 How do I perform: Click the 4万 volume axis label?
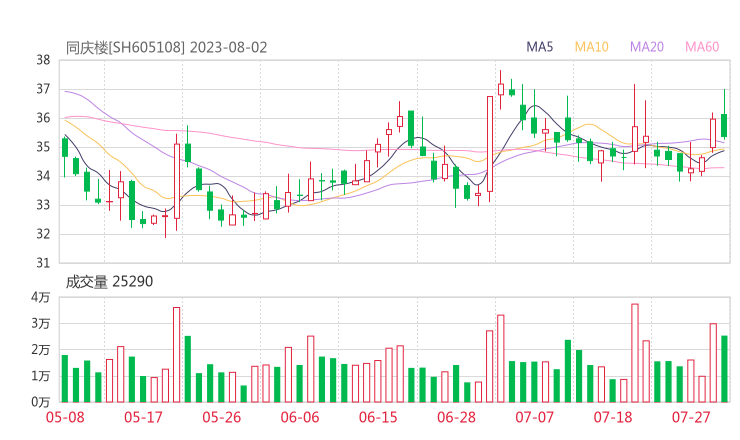point(41,297)
